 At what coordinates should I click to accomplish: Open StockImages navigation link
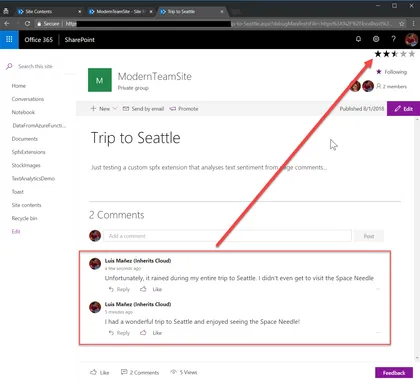point(26,165)
